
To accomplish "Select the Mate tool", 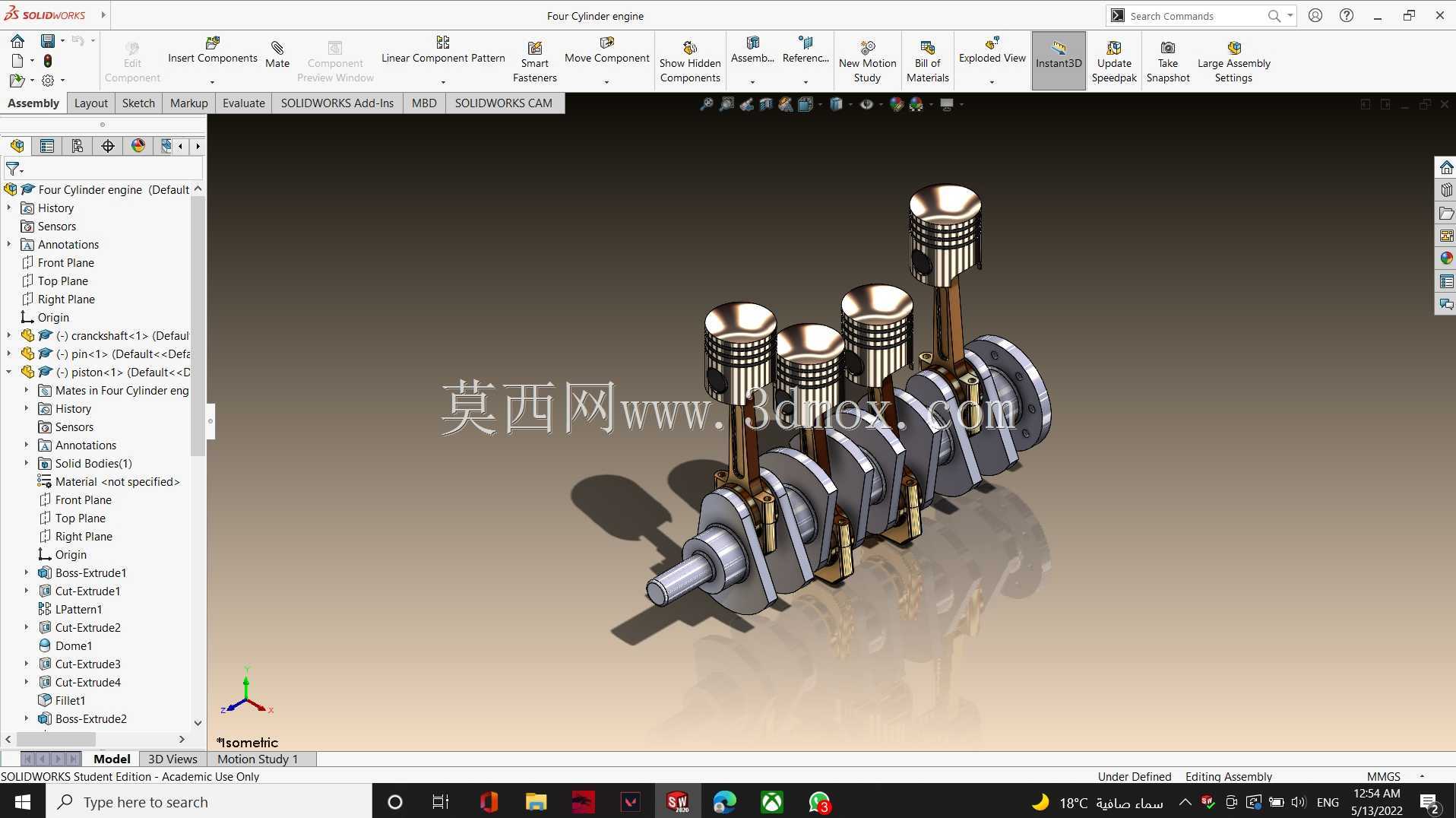I will tap(277, 55).
